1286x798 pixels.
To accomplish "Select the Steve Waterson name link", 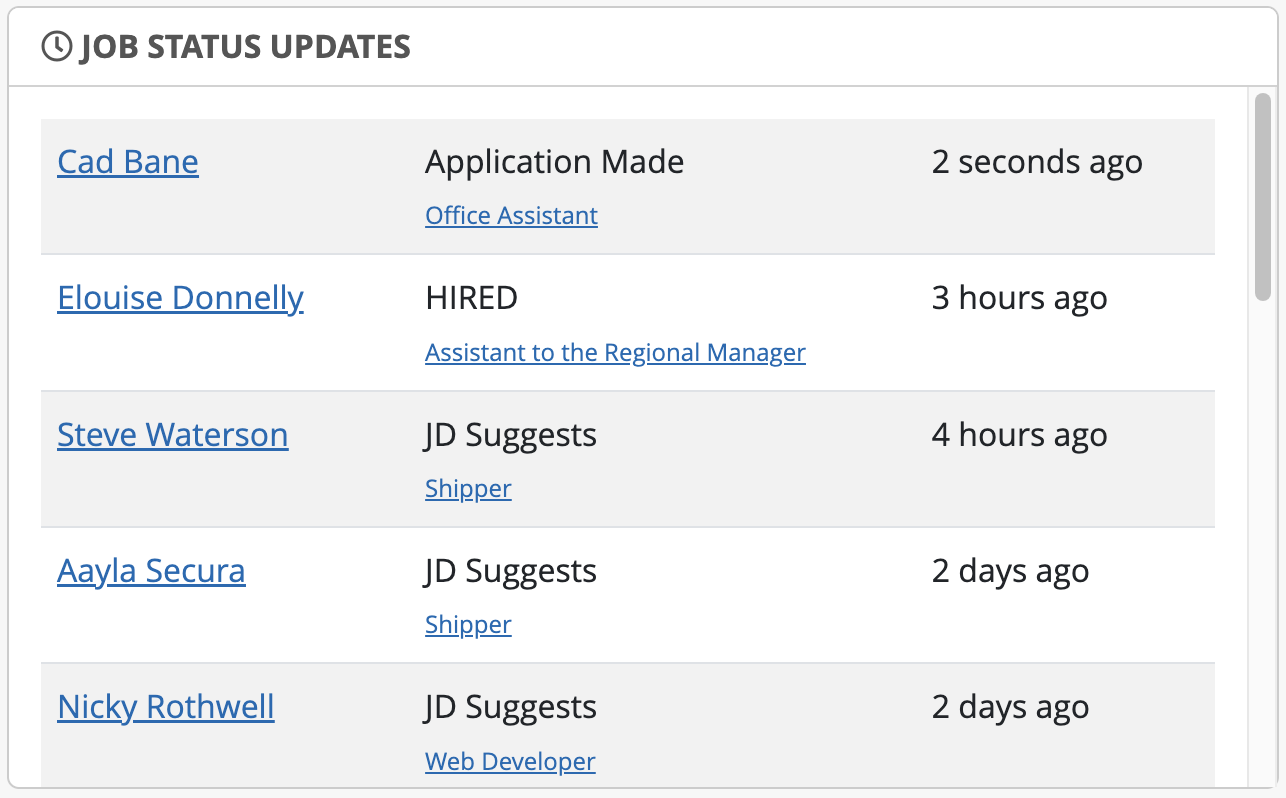I will tap(173, 435).
